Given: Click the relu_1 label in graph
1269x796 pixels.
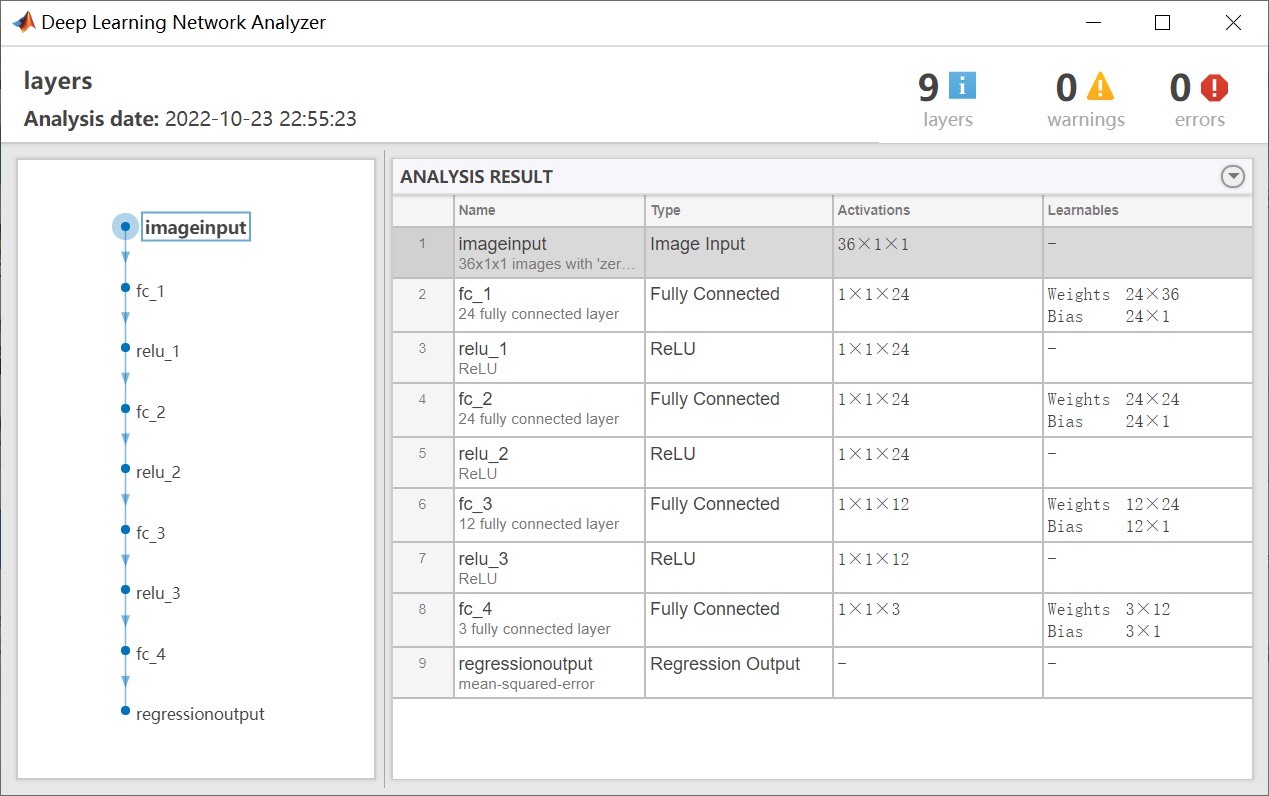Looking at the screenshot, I should click(x=158, y=351).
